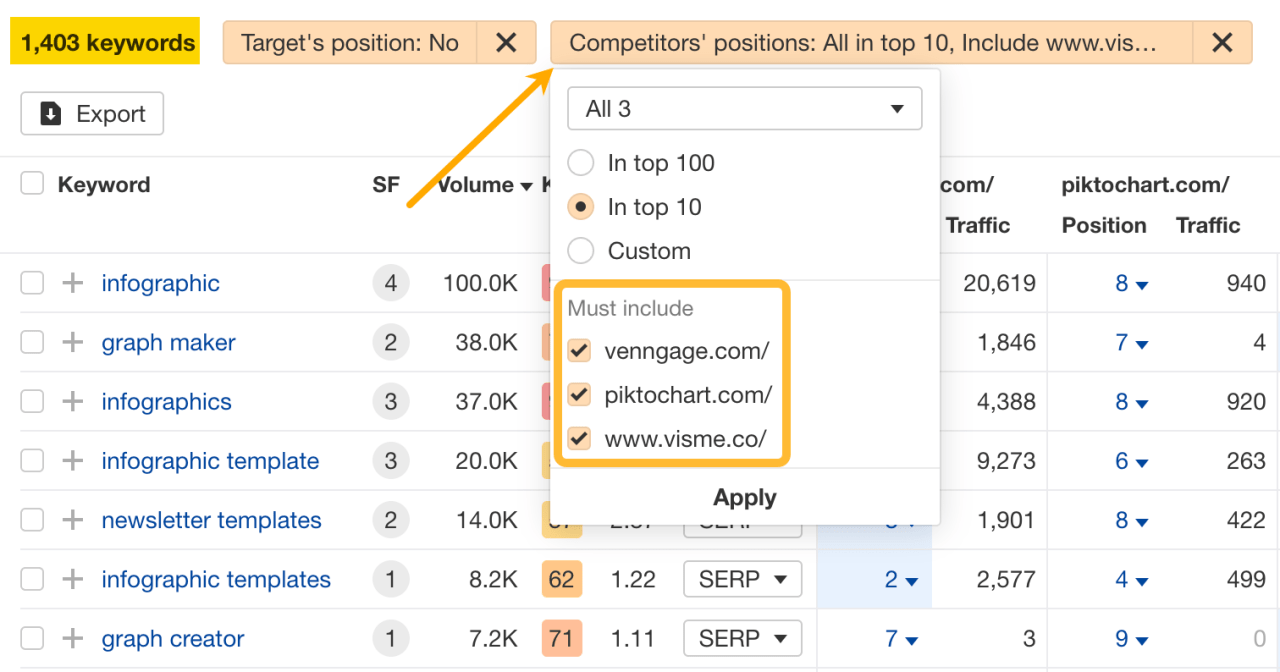This screenshot has height=672, width=1280.
Task: Open the SERP dropdown for graph creator
Action: [x=742, y=638]
